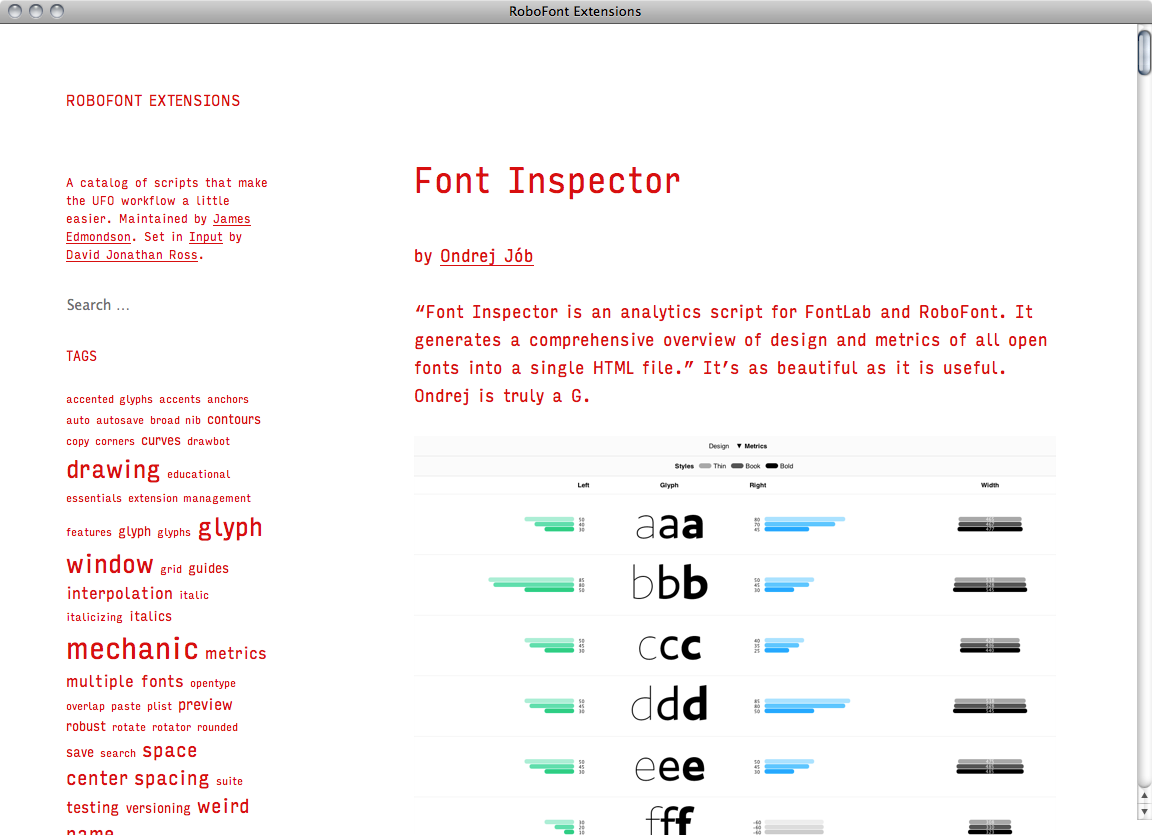Select the 'extension management' tag
The height and width of the screenshot is (835, 1152).
[x=190, y=498]
